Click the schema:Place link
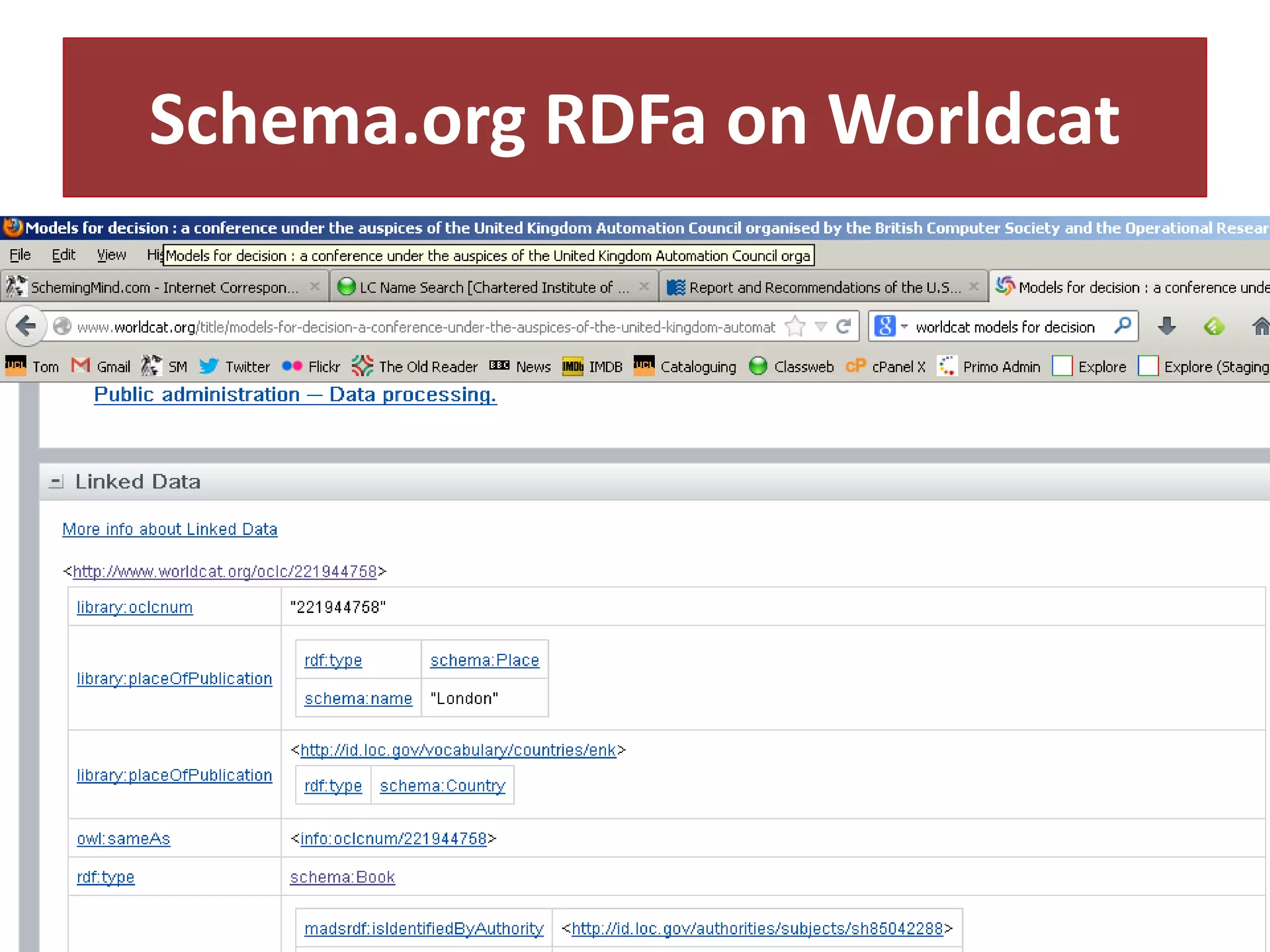The width and height of the screenshot is (1270, 952). [x=485, y=660]
